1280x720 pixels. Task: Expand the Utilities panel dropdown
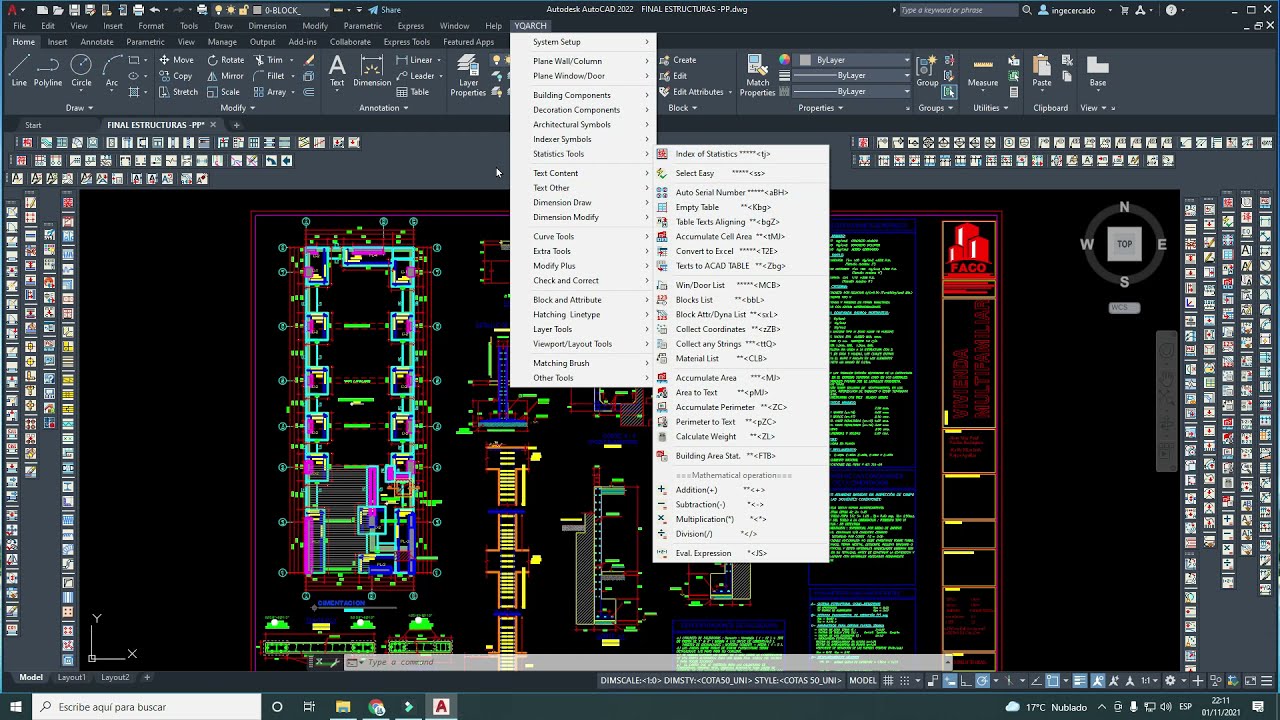[990, 108]
